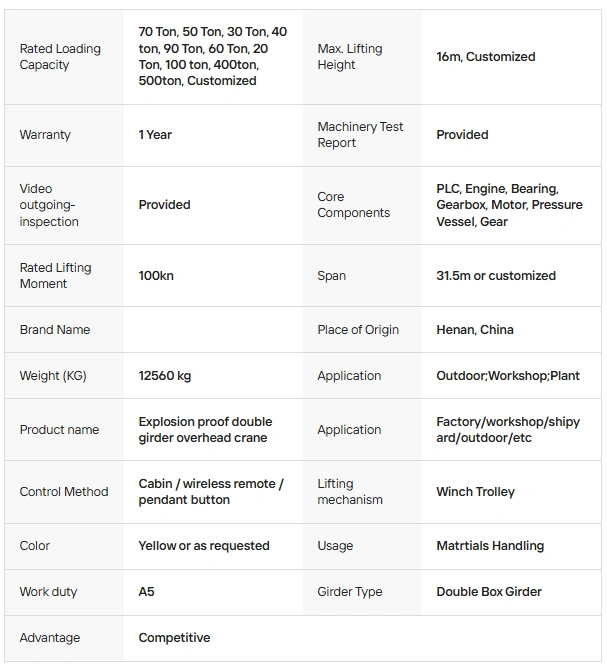This screenshot has width=607, height=668.
Task: Select the "Outdoor;Workshop;Plant" application value
Action: click(x=508, y=376)
